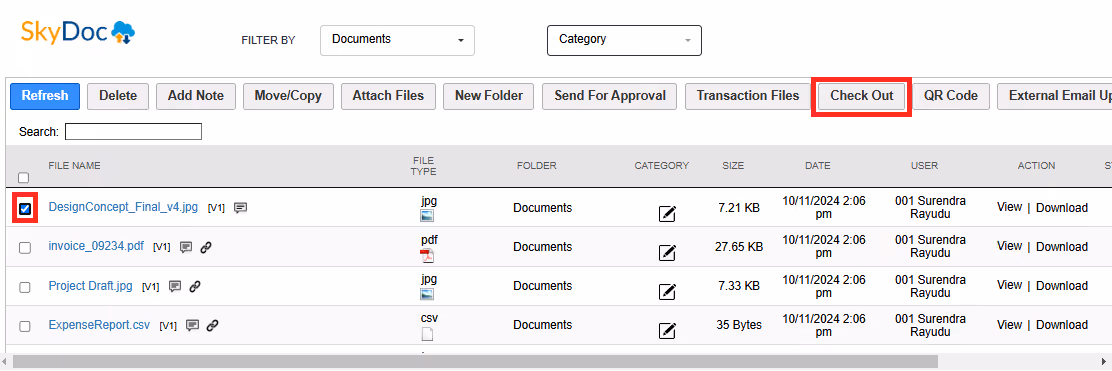Open note icon for invoice_09234.pdf

[x=186, y=247]
